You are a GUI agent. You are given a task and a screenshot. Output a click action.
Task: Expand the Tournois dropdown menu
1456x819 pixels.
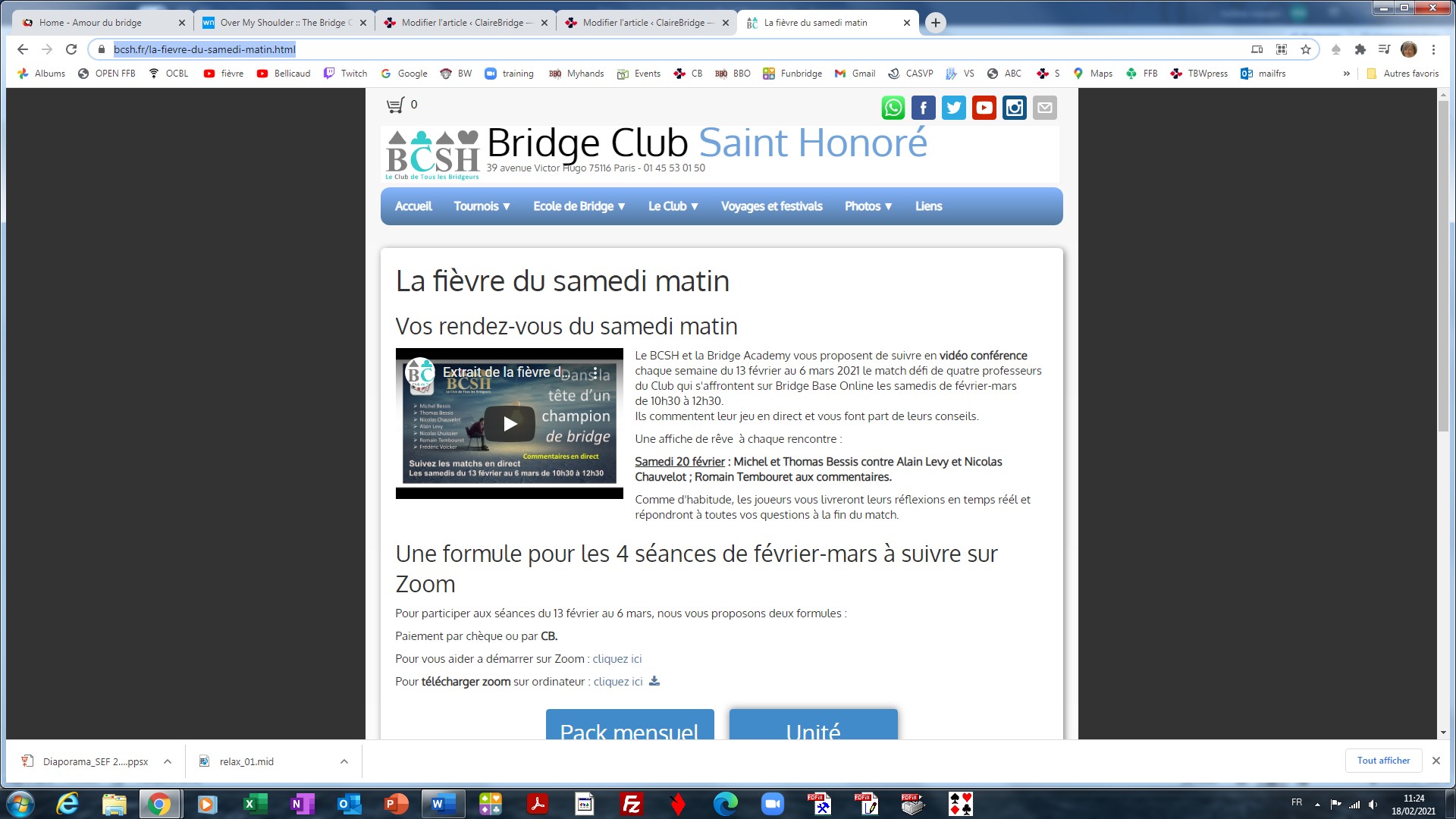(482, 206)
